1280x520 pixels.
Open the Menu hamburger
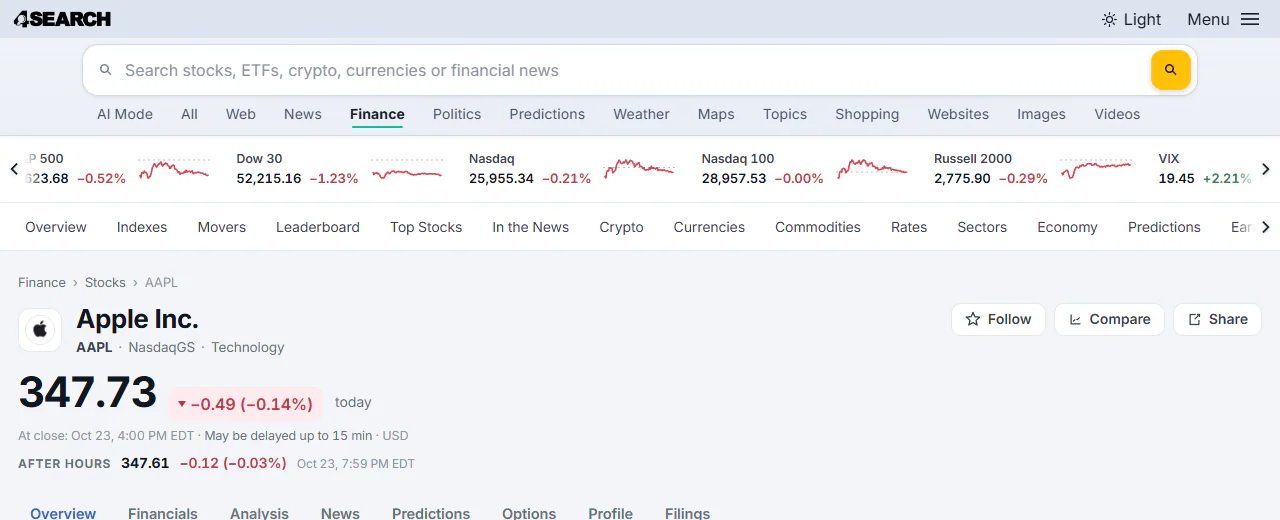pyautogui.click(x=1223, y=19)
